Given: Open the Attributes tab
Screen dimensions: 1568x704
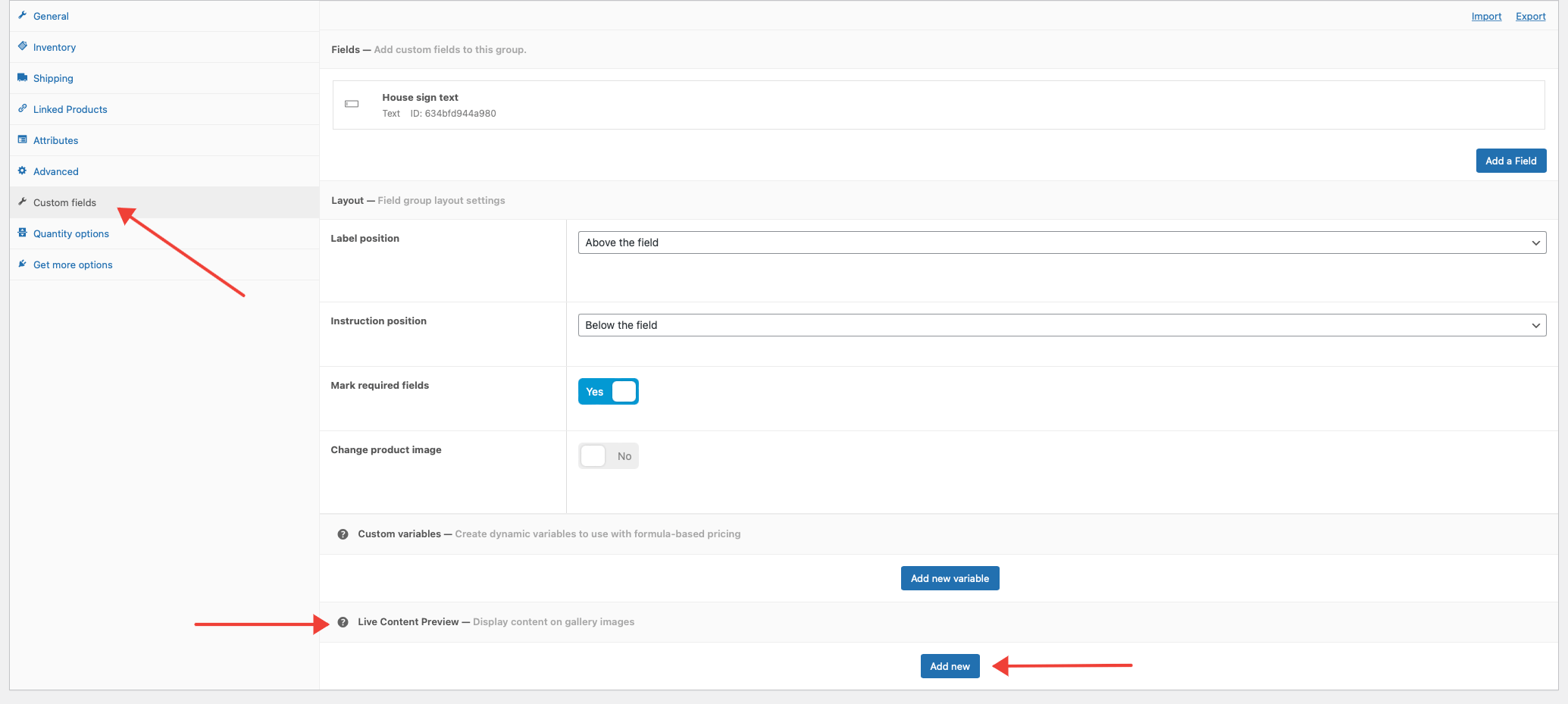Looking at the screenshot, I should [164, 140].
